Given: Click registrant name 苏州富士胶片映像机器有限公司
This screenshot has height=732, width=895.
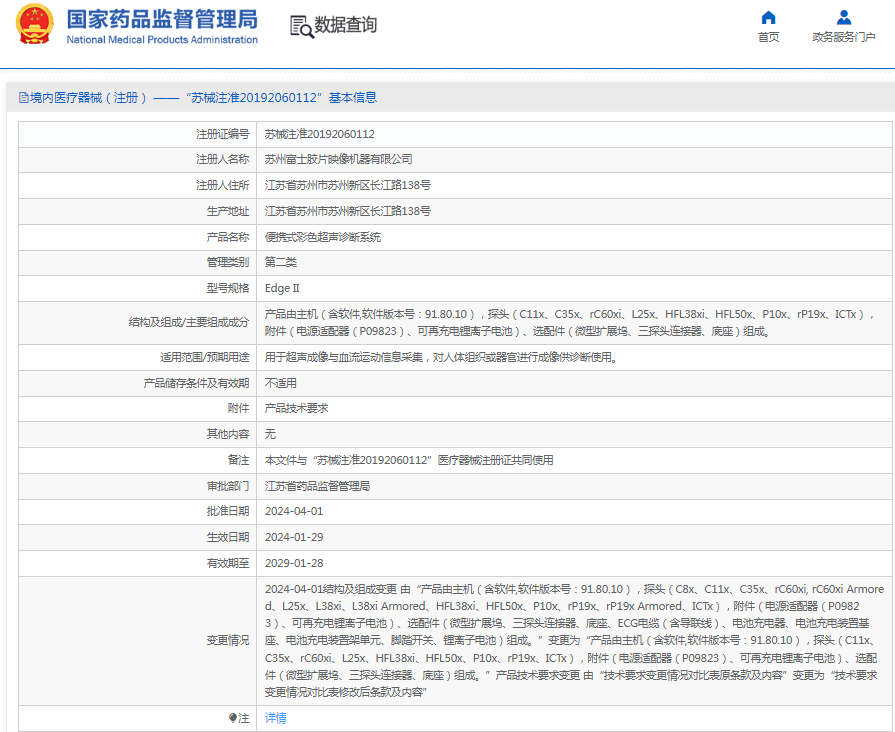Looking at the screenshot, I should tap(338, 159).
